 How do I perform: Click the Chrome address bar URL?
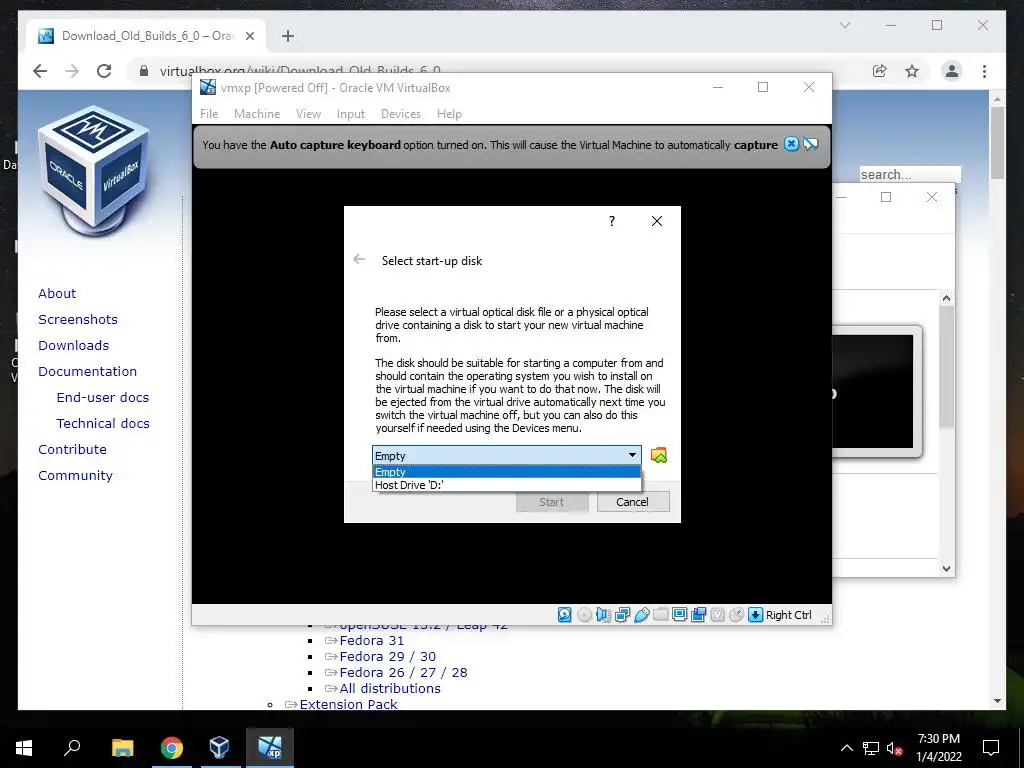300,71
